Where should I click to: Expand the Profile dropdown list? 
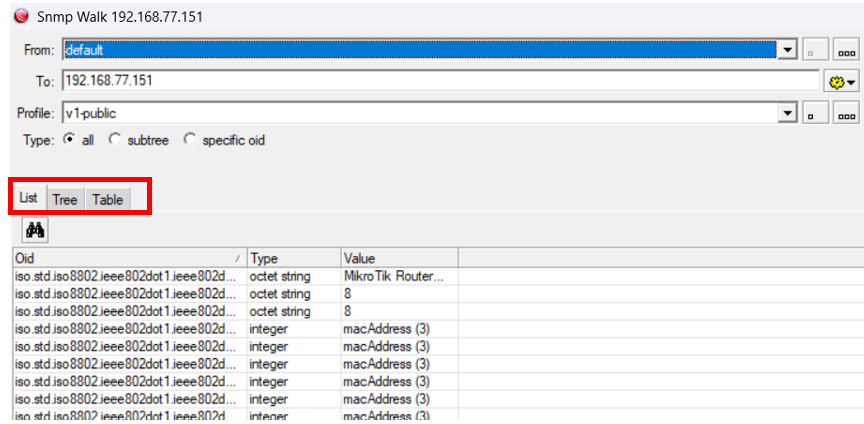coord(788,113)
